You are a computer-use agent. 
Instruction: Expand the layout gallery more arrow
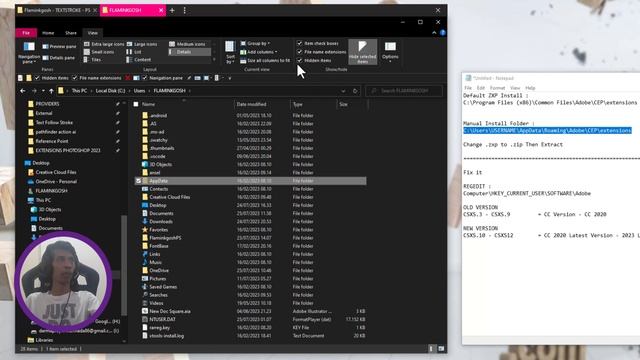[x=214, y=60]
